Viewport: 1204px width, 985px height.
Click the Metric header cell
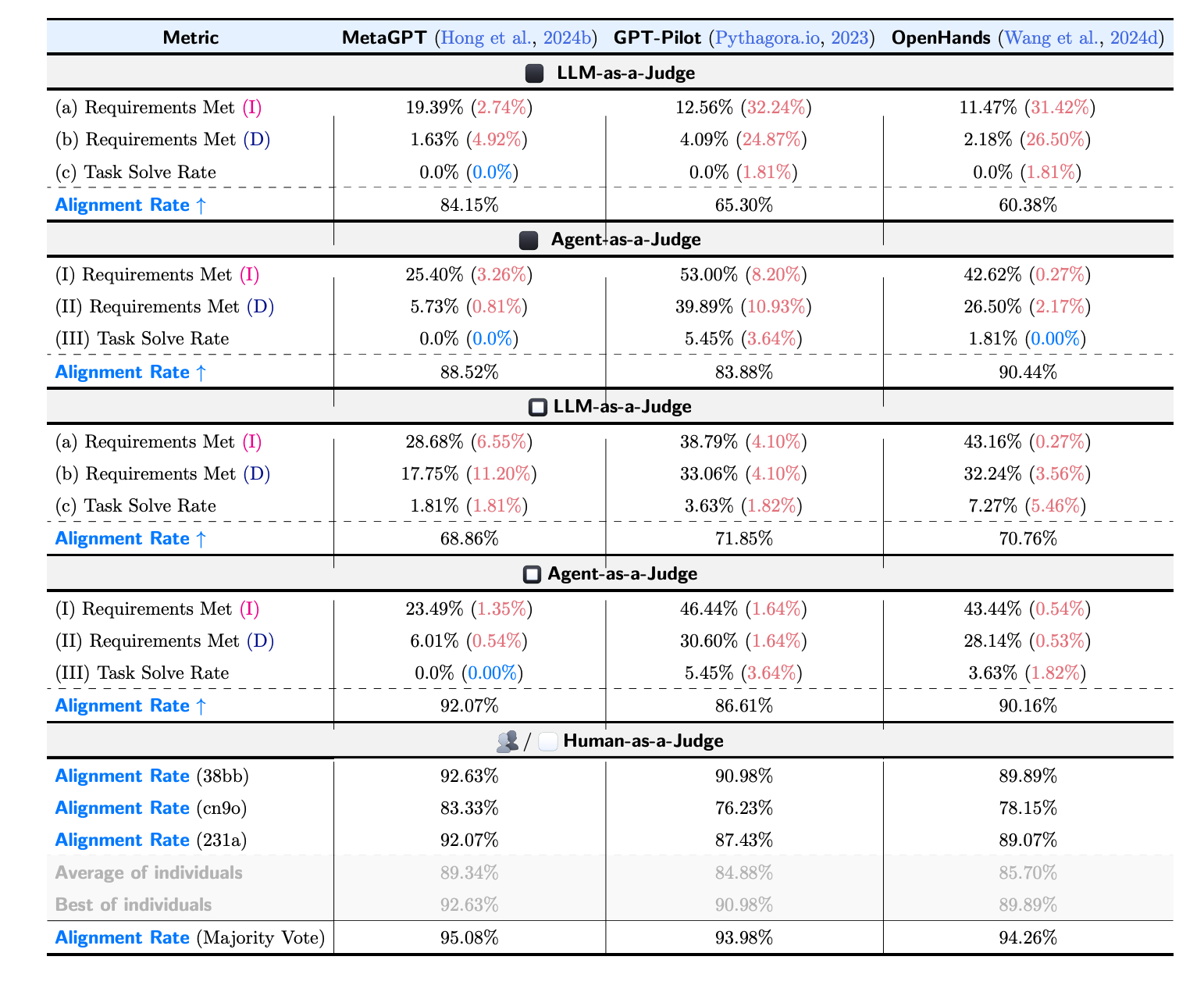tap(190, 36)
